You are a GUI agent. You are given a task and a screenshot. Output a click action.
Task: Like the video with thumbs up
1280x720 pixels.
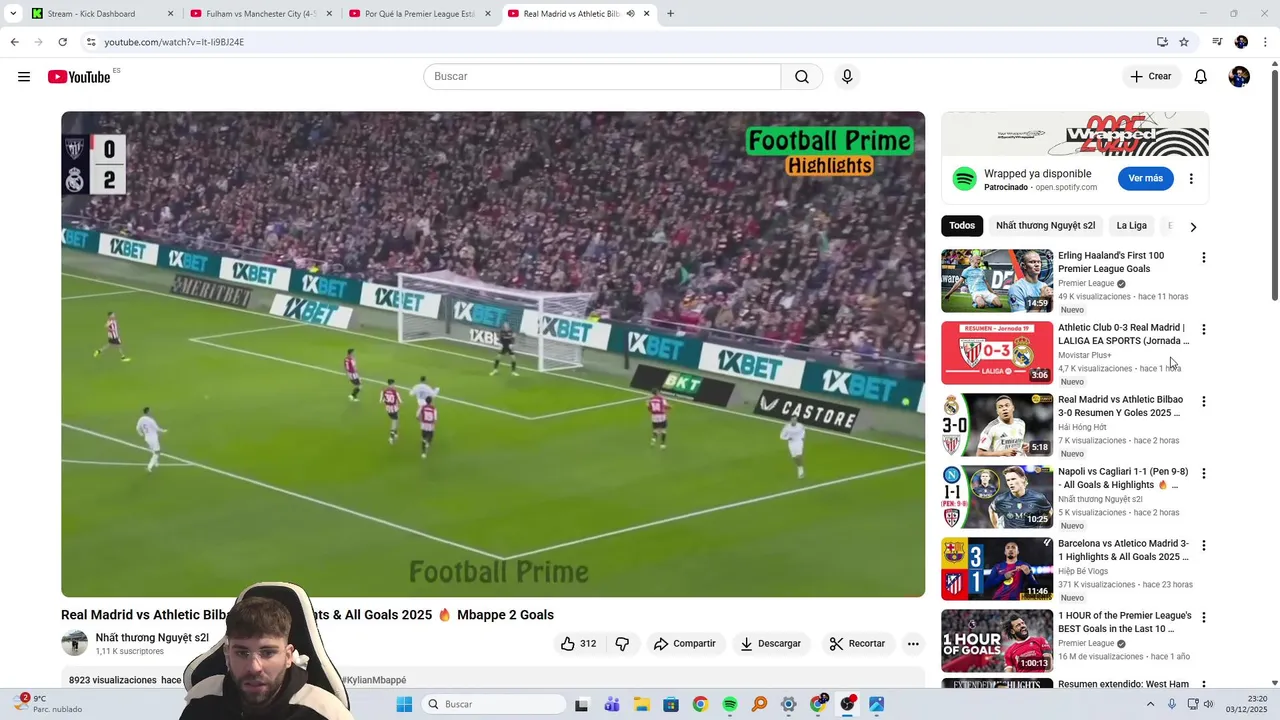pyautogui.click(x=579, y=644)
